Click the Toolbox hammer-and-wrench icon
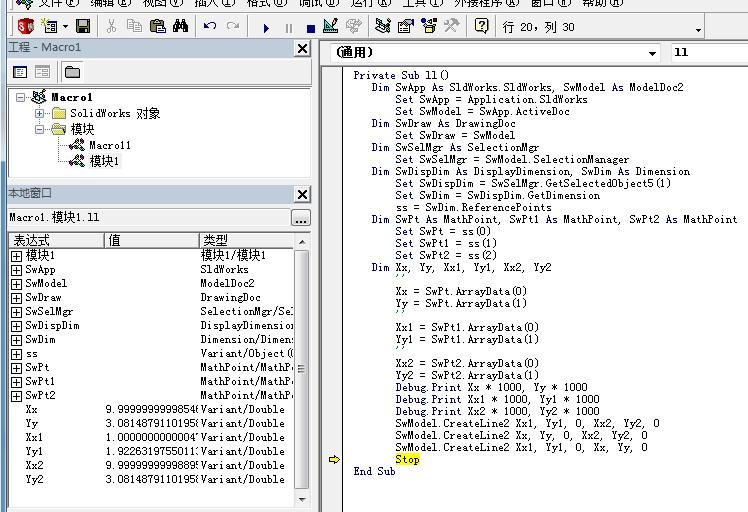Viewport: 748px width, 512px height. tap(451, 26)
